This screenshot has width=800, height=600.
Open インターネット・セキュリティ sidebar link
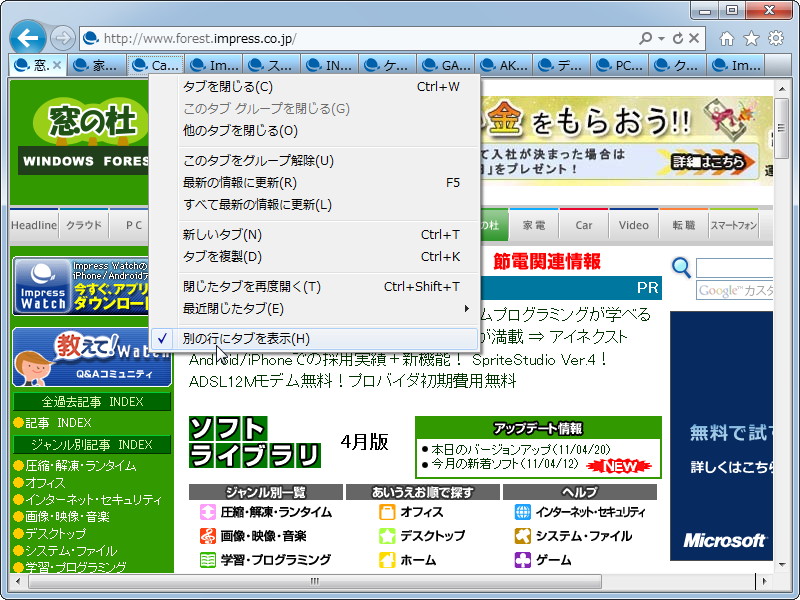93,499
